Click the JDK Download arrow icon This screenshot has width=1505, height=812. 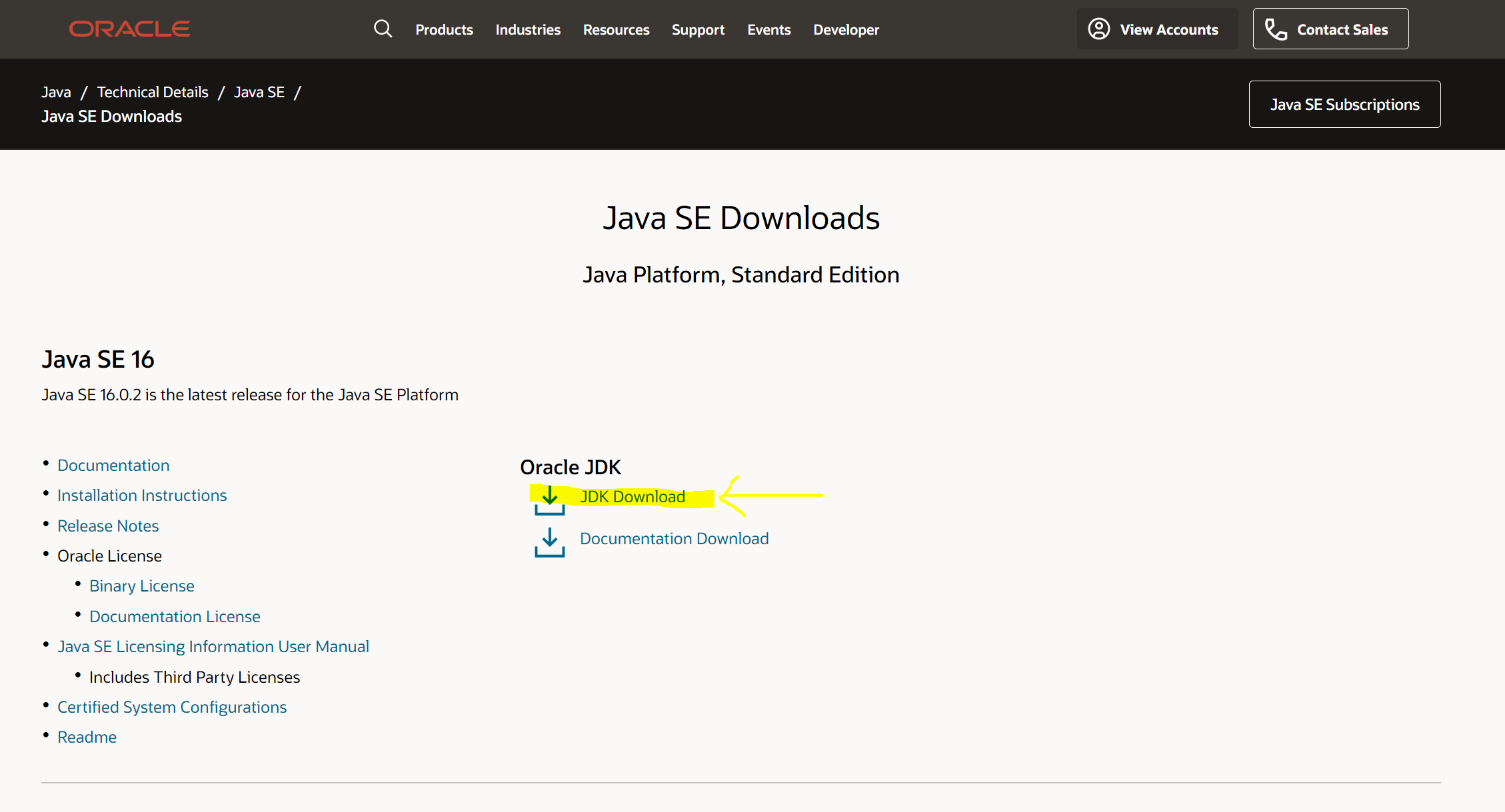point(549,500)
